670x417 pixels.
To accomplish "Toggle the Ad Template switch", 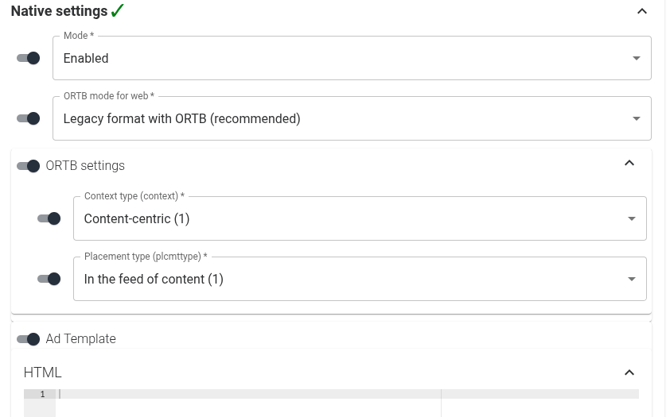I will (x=29, y=339).
